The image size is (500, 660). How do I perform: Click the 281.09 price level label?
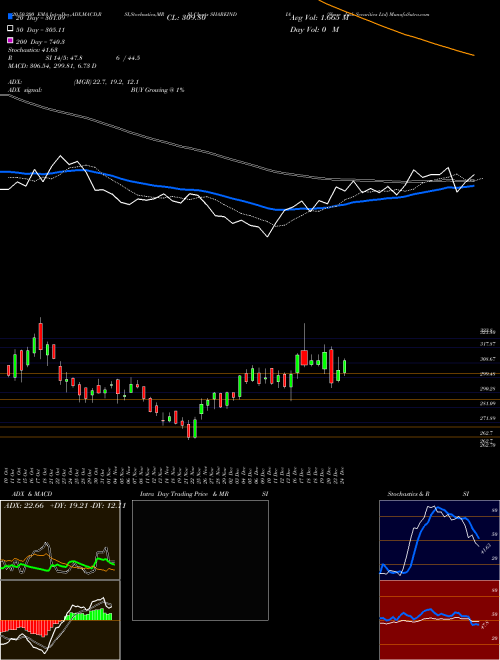tap(488, 404)
